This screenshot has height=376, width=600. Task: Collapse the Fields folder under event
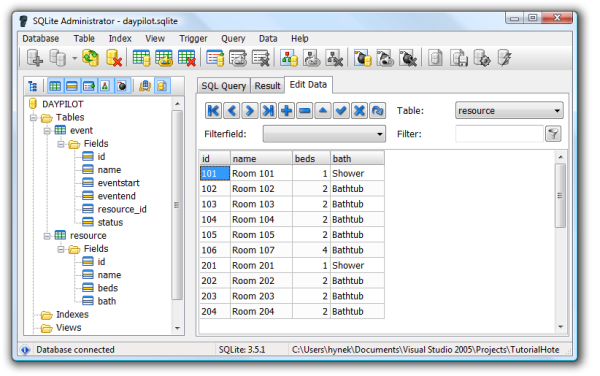point(61,144)
